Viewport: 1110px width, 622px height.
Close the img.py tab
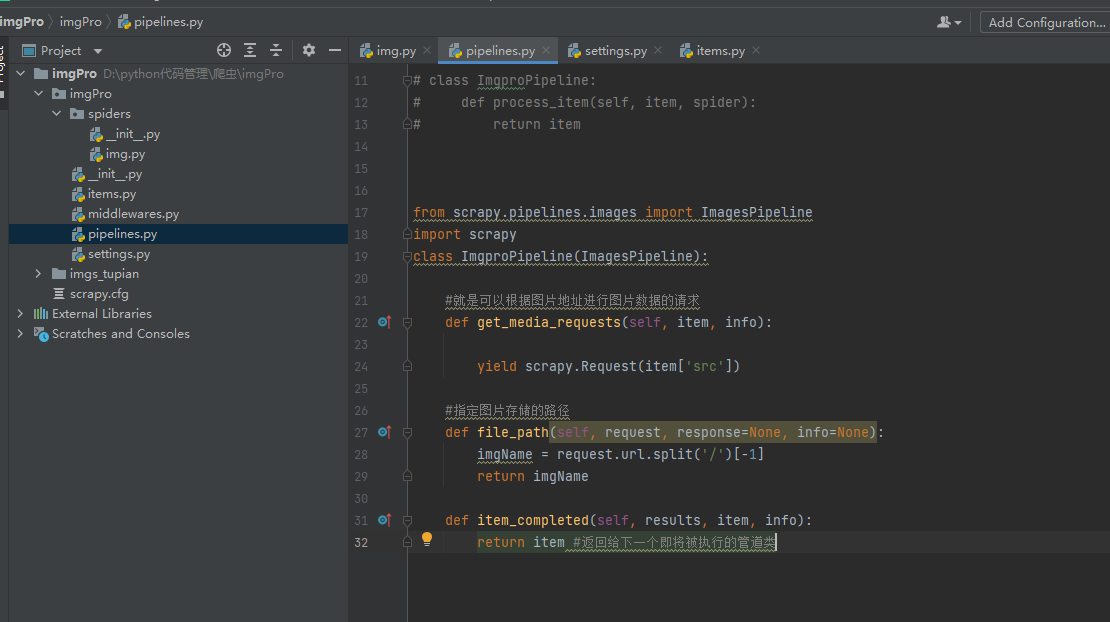click(x=427, y=51)
